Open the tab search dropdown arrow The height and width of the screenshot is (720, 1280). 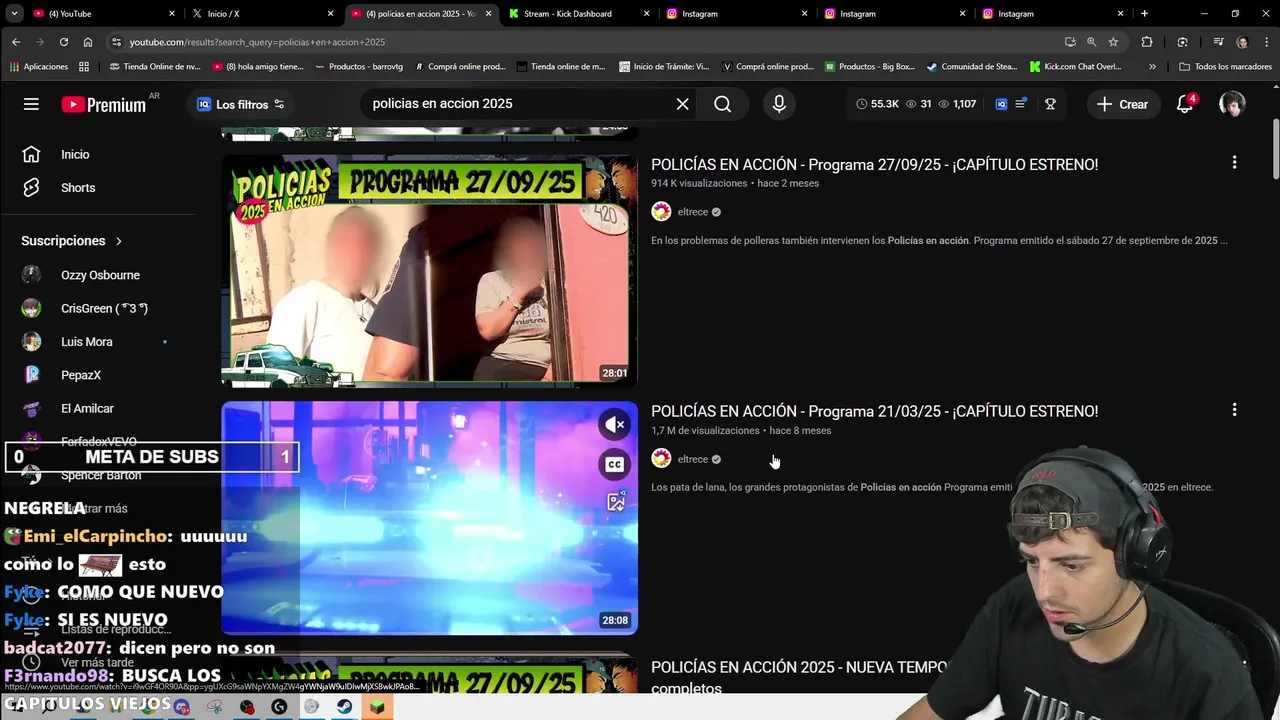(x=14, y=14)
